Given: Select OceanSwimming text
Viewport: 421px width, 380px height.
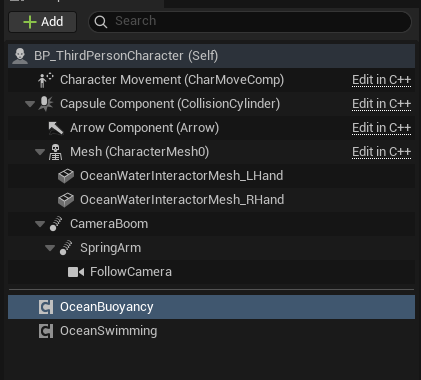Looking at the screenshot, I should (109, 331).
